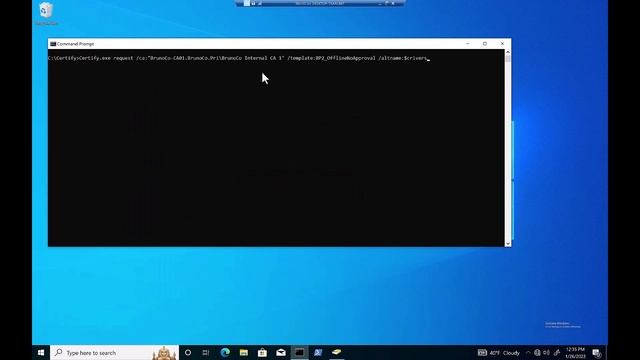Click the remote desktop connection bar title

tap(320, 3)
